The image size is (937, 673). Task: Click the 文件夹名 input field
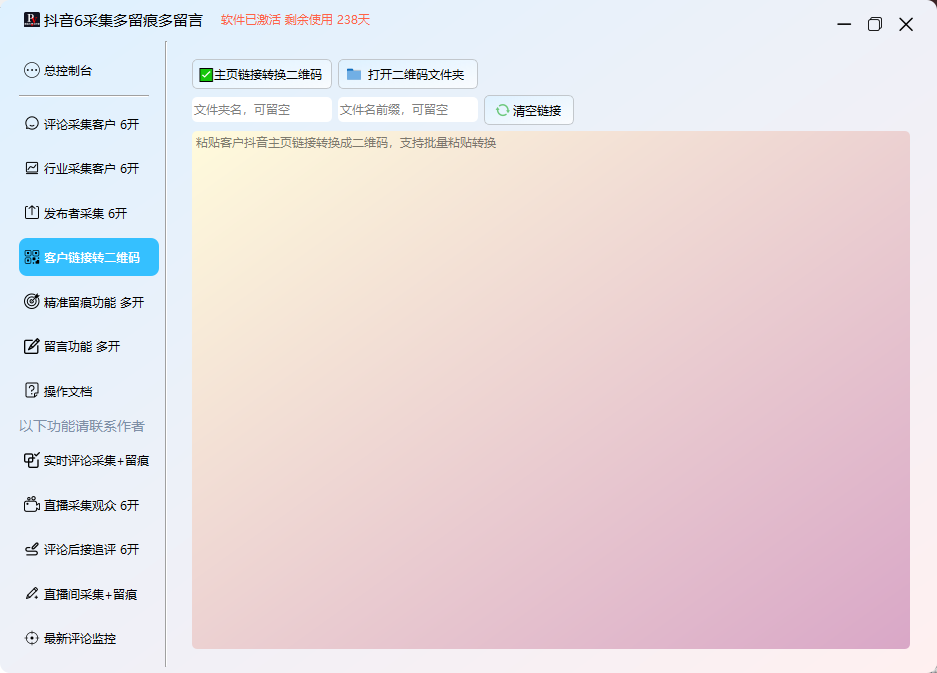pos(261,110)
